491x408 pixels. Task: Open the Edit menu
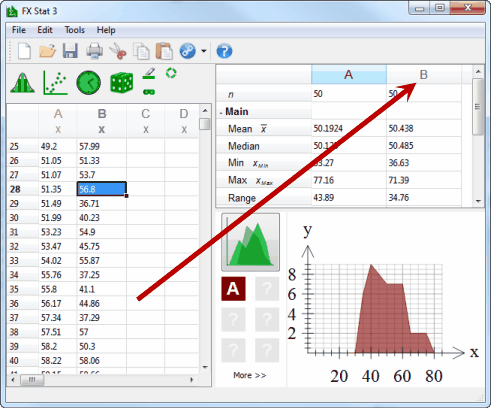(45, 30)
